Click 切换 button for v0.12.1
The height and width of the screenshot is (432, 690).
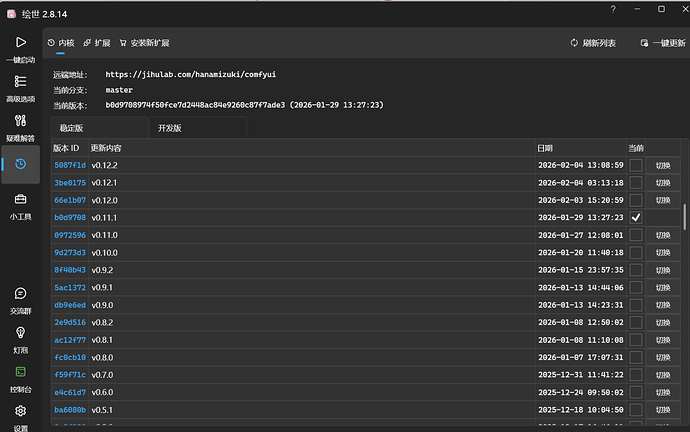point(663,183)
